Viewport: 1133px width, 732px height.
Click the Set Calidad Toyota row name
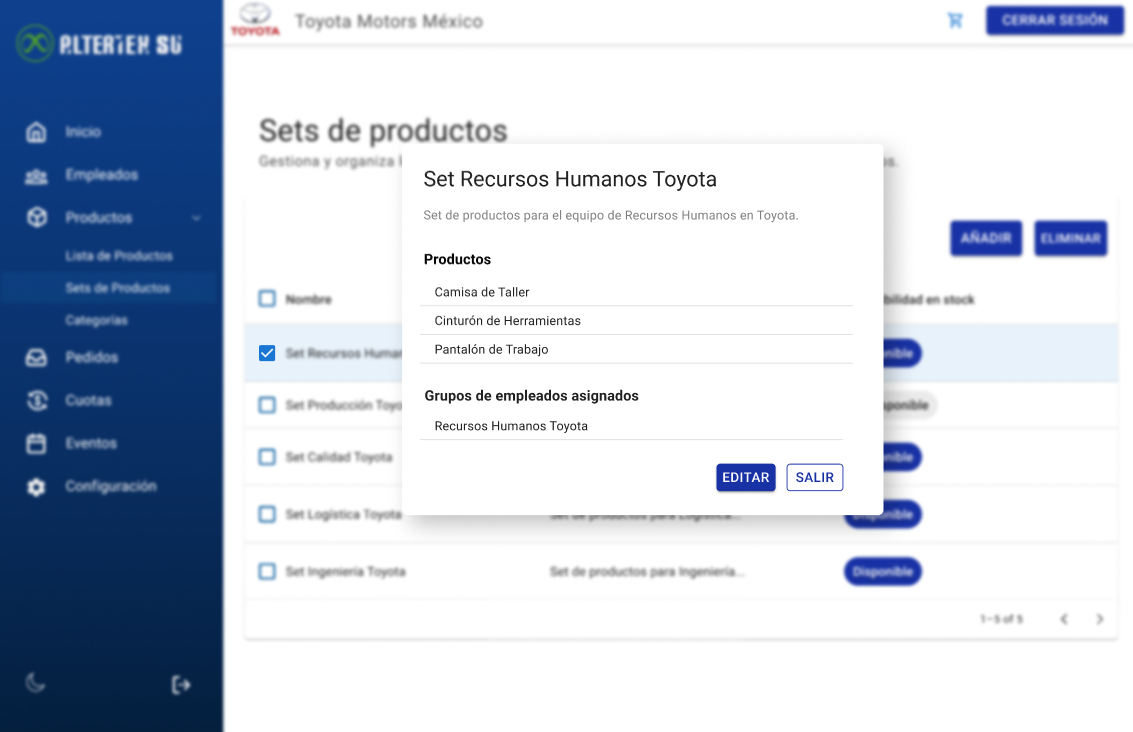(339, 457)
